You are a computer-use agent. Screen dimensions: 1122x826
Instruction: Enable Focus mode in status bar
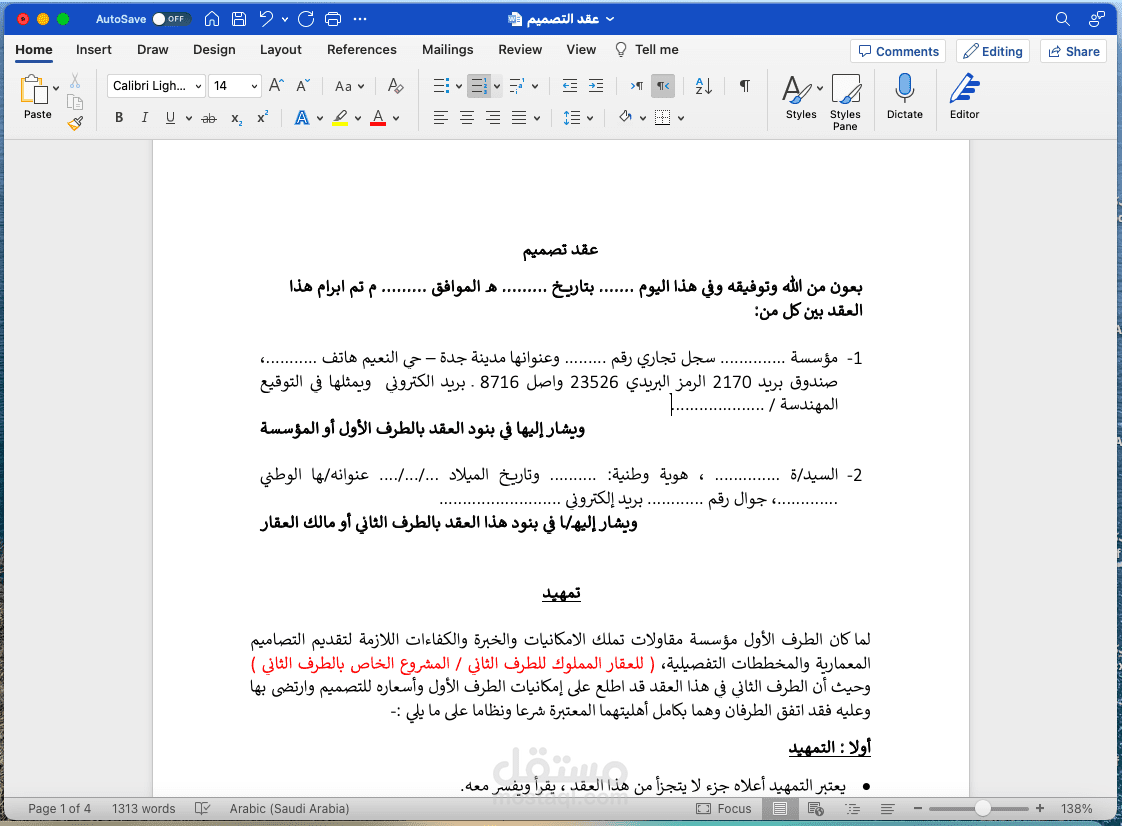[x=723, y=808]
